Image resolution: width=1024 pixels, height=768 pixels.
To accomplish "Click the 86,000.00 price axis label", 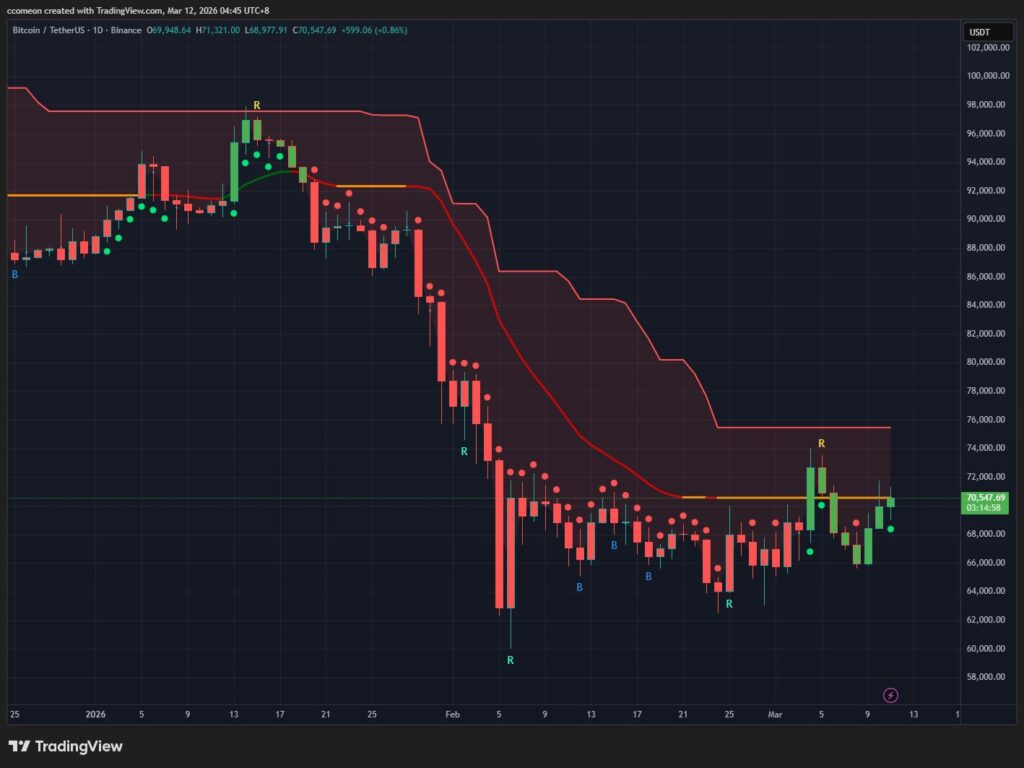I will click(x=987, y=276).
